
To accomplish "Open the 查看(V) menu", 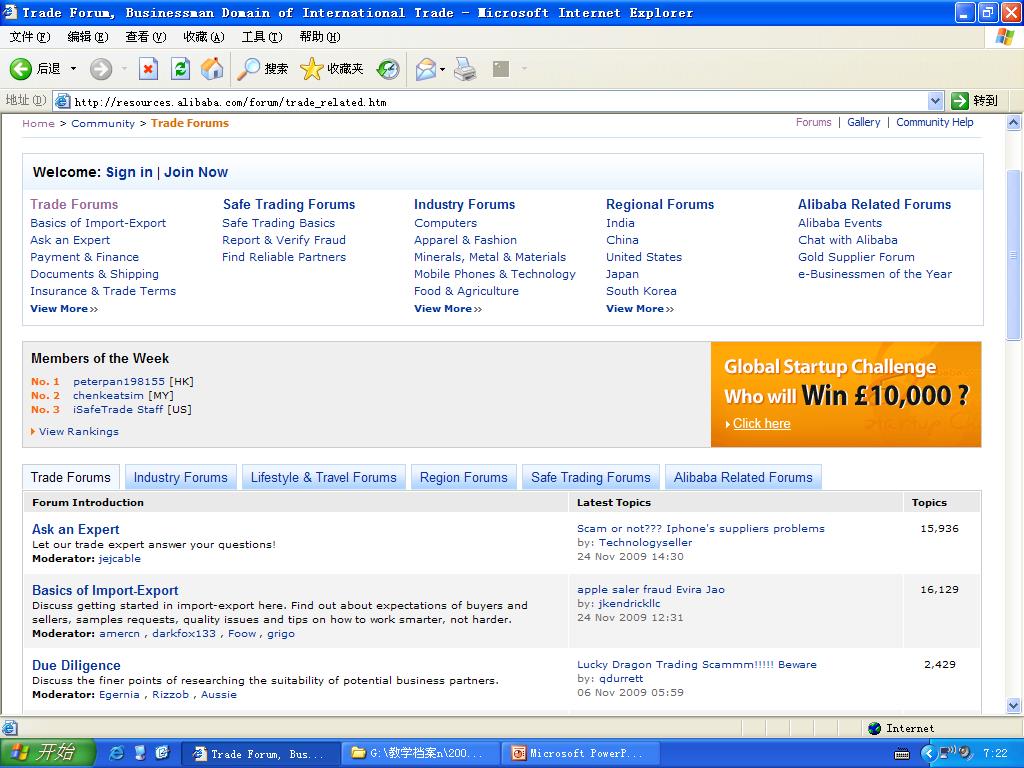I will (146, 37).
